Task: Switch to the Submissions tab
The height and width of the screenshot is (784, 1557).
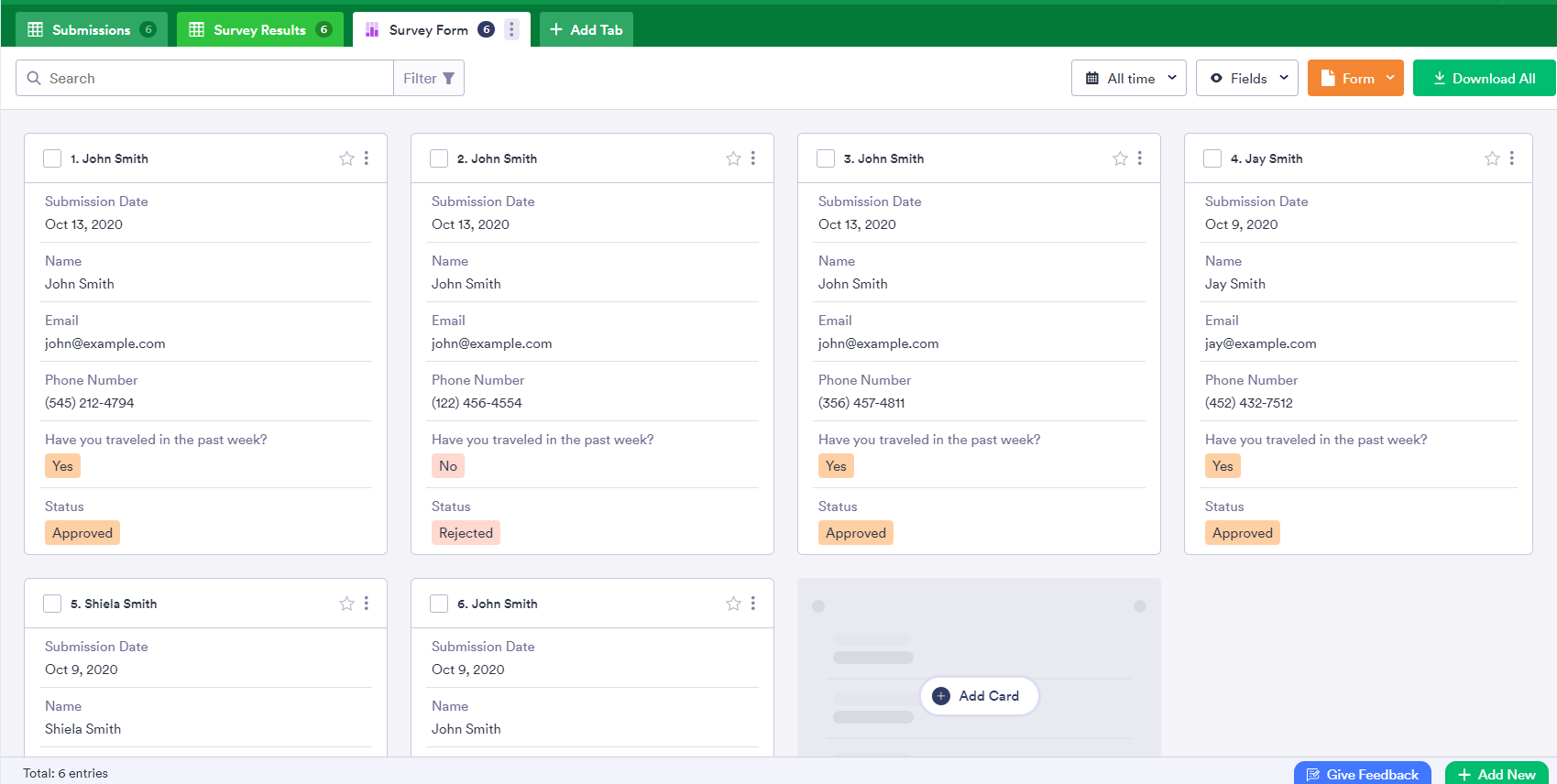Action: [x=91, y=29]
